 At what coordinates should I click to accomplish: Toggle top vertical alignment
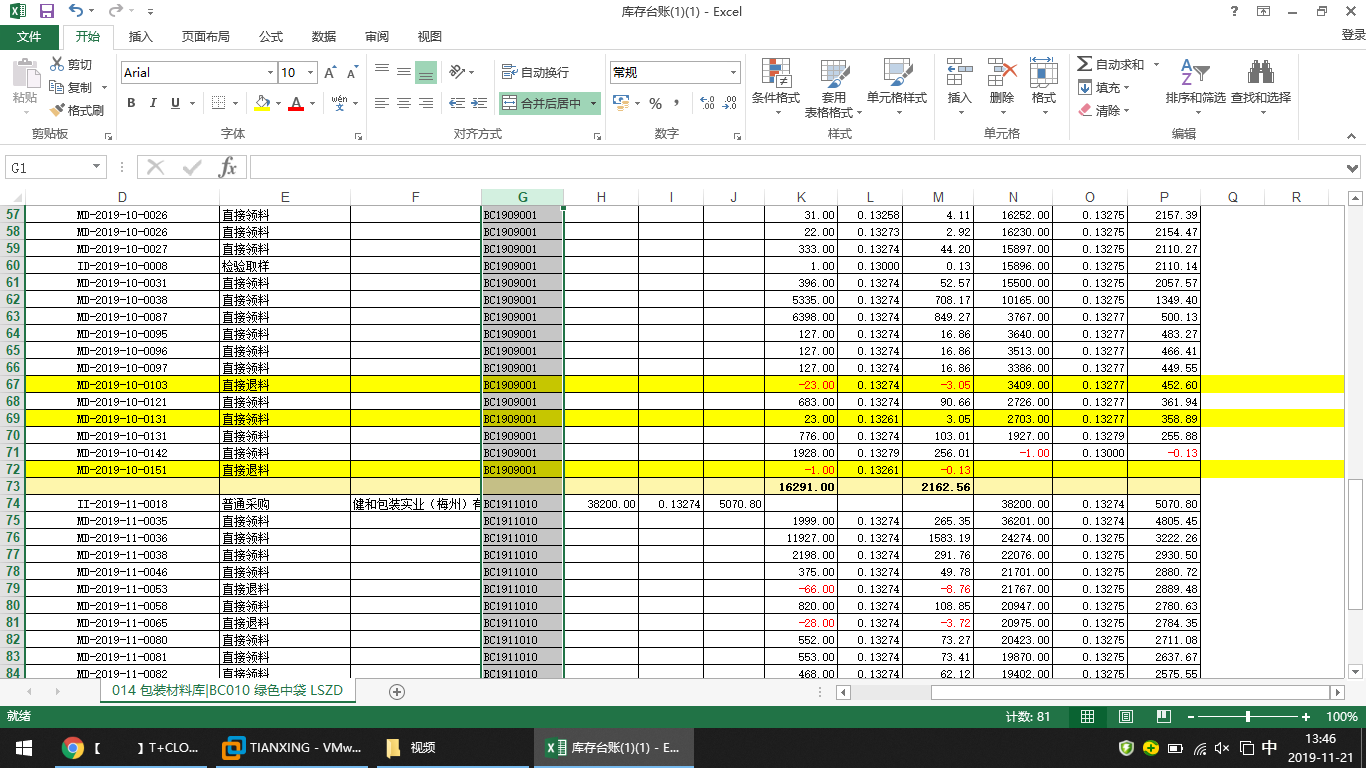click(x=382, y=72)
